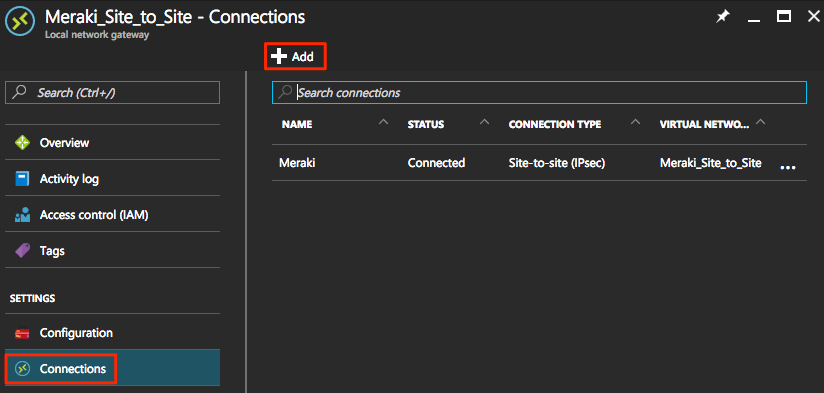Click the purple Tags icon
The image size is (824, 393).
23,251
